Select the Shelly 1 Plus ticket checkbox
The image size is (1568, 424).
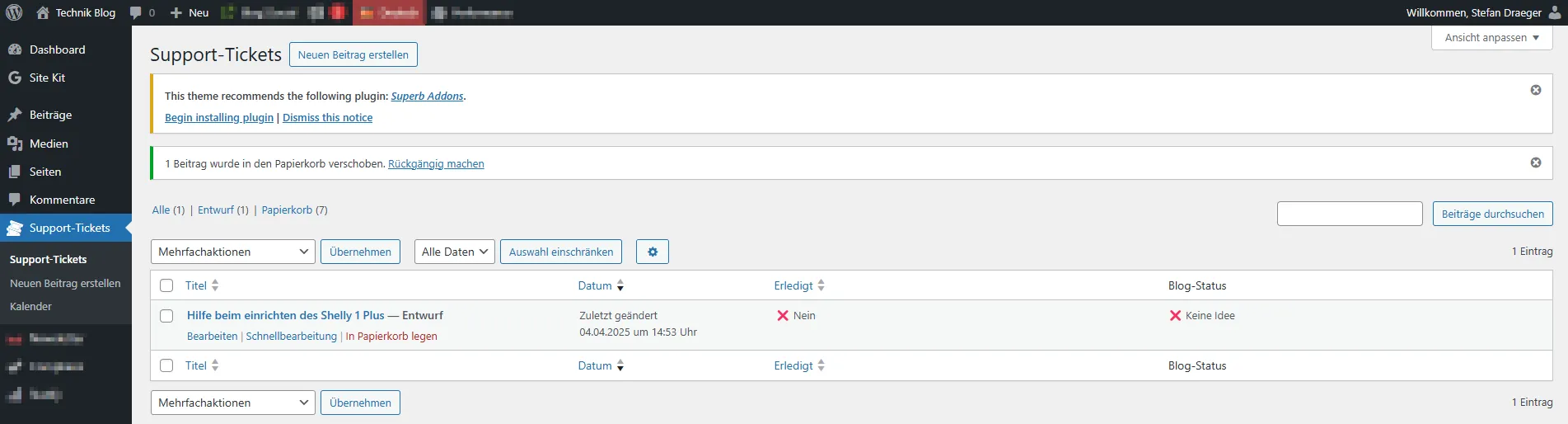(x=166, y=316)
